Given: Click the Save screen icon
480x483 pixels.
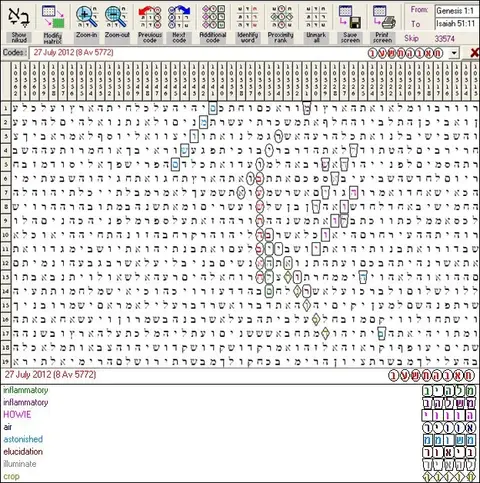Looking at the screenshot, I should [x=350, y=17].
